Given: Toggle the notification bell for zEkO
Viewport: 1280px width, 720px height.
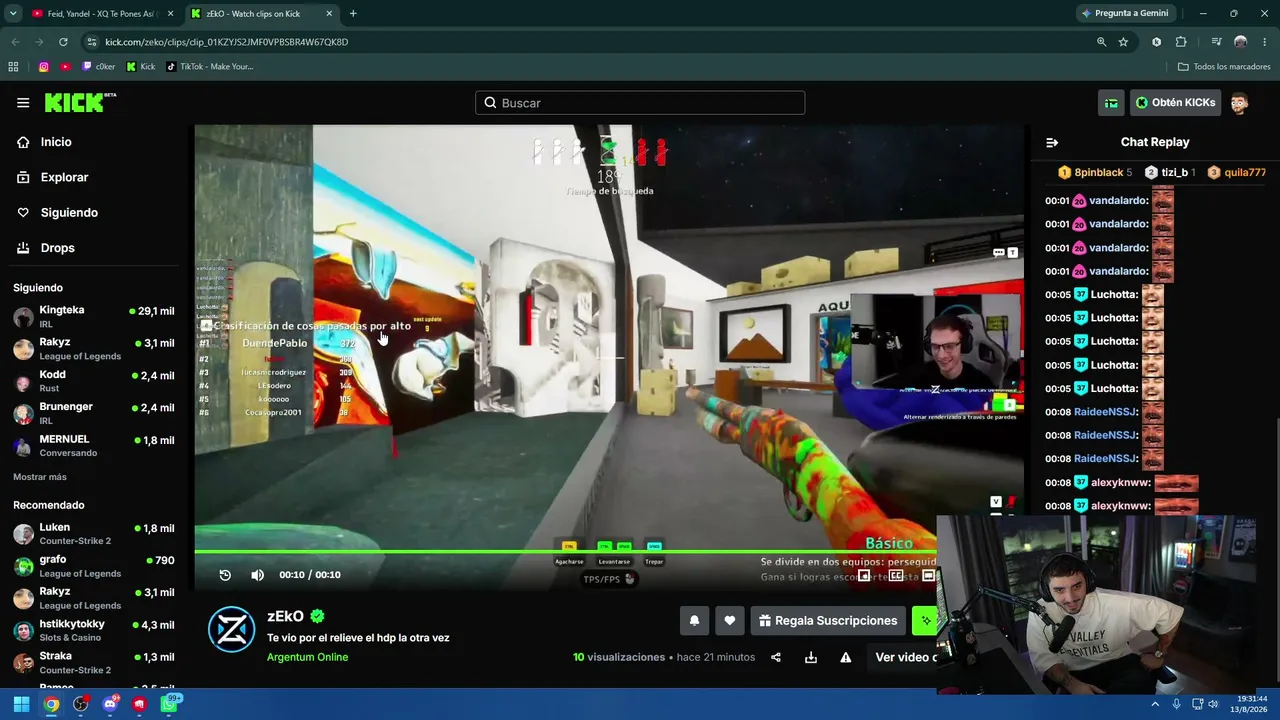Looking at the screenshot, I should [x=694, y=621].
